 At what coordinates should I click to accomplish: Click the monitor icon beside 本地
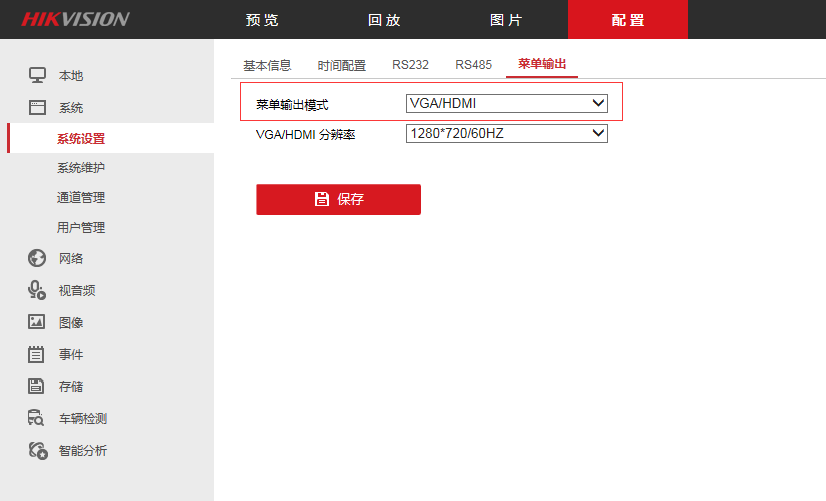(x=37, y=75)
